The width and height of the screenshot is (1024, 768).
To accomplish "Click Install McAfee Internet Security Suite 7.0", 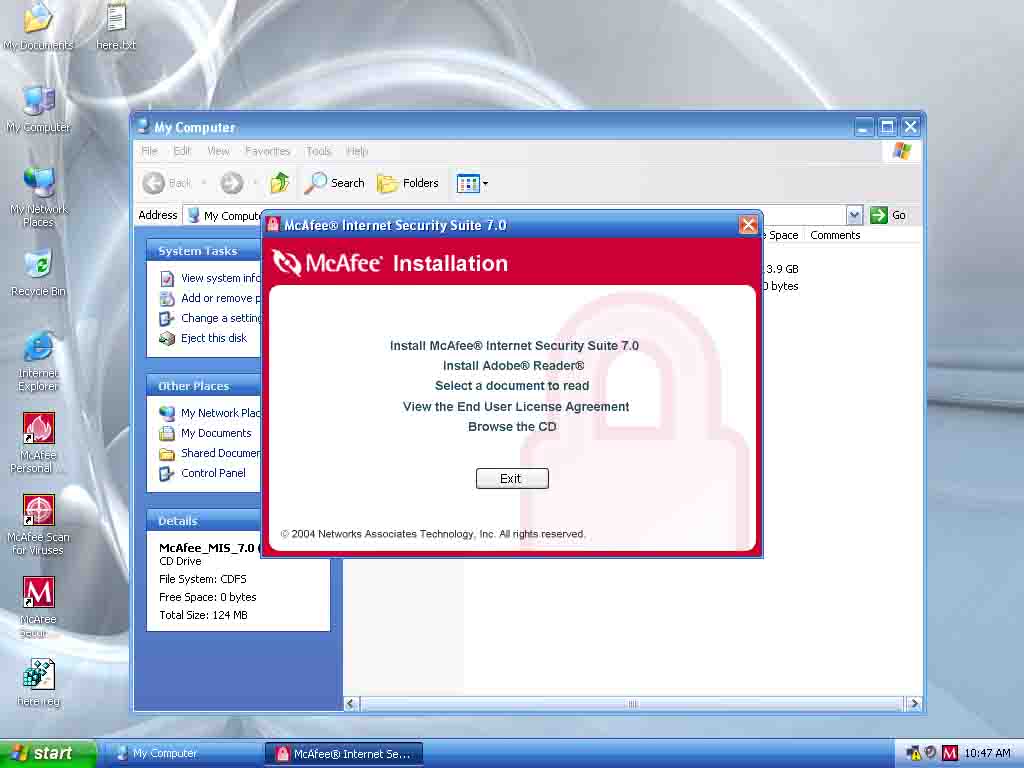I will tap(514, 345).
